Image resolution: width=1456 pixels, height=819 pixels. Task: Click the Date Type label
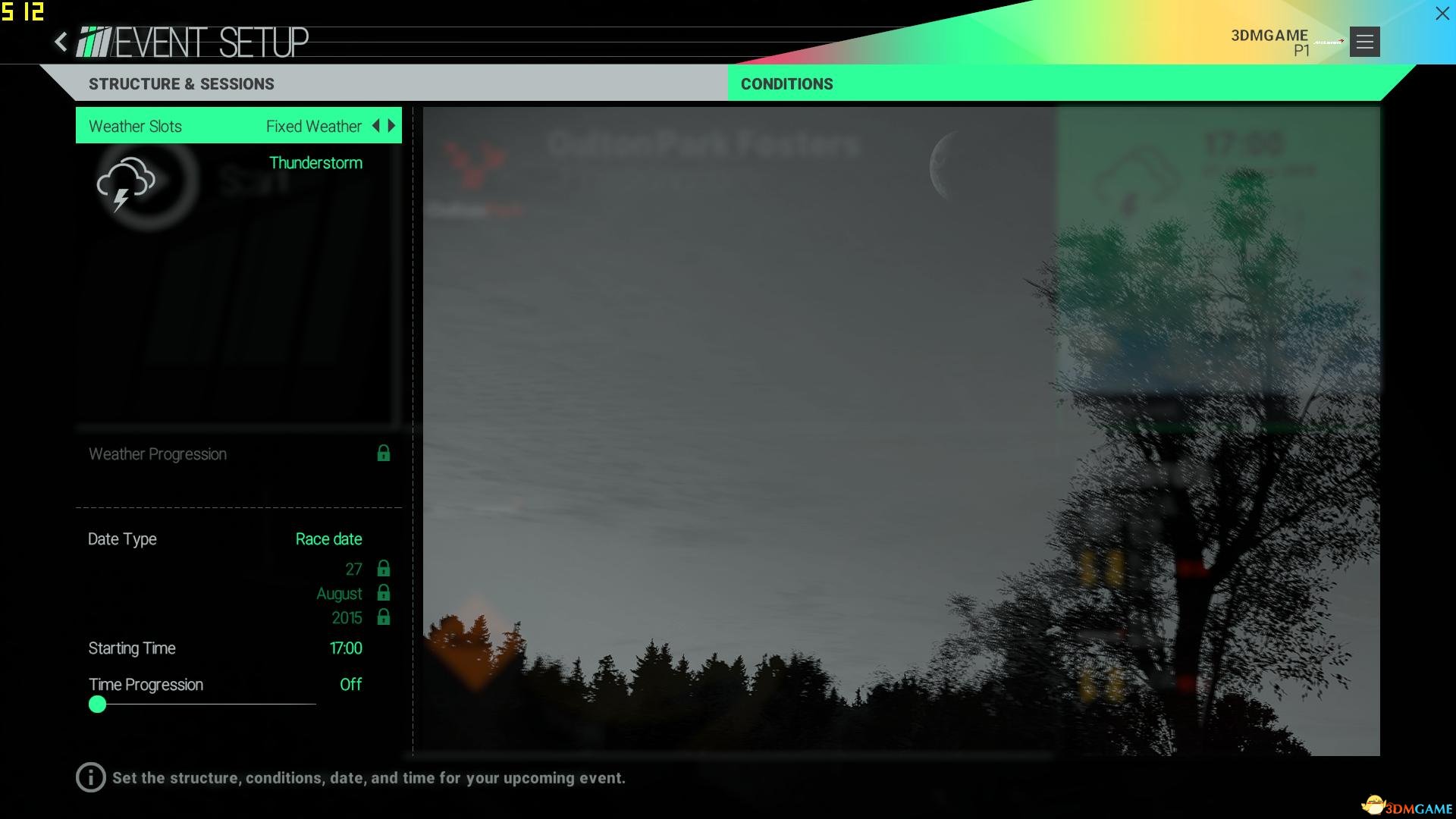(122, 539)
